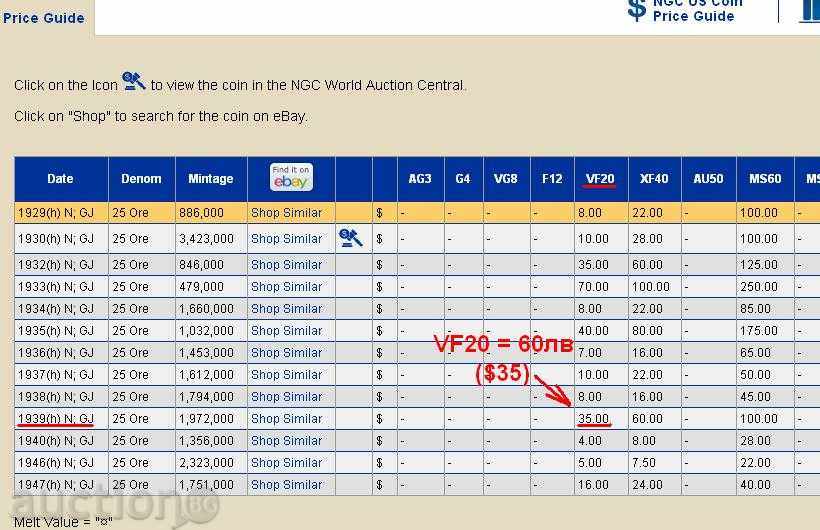Image resolution: width=820 pixels, height=530 pixels.
Task: Click the gavel icon in the instruction text
Action: (x=134, y=82)
